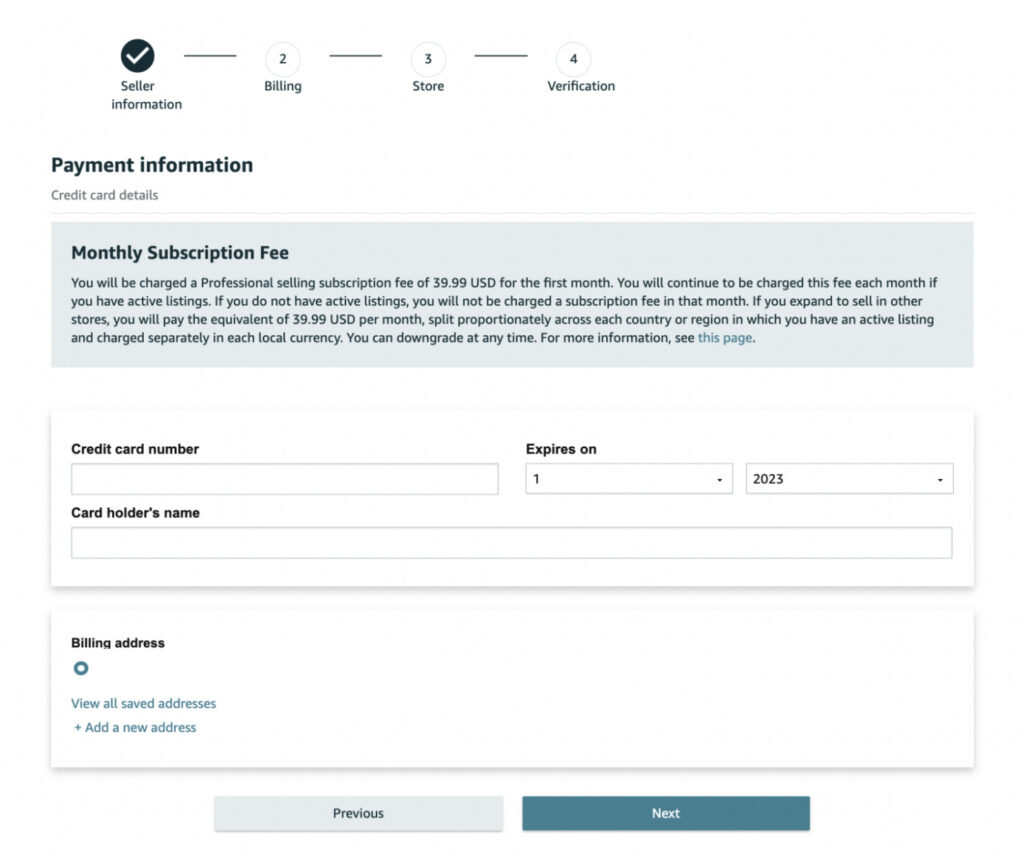Focus the Card holder's name field

[511, 543]
